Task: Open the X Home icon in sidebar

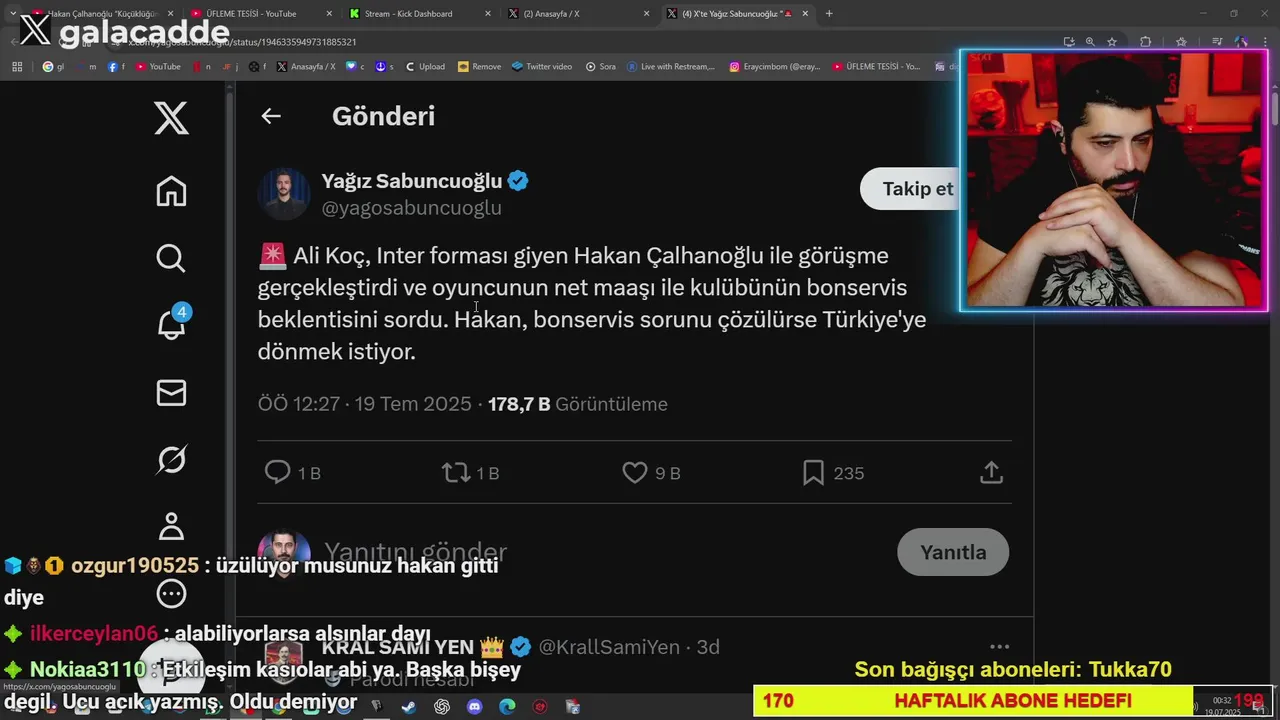Action: pos(171,191)
